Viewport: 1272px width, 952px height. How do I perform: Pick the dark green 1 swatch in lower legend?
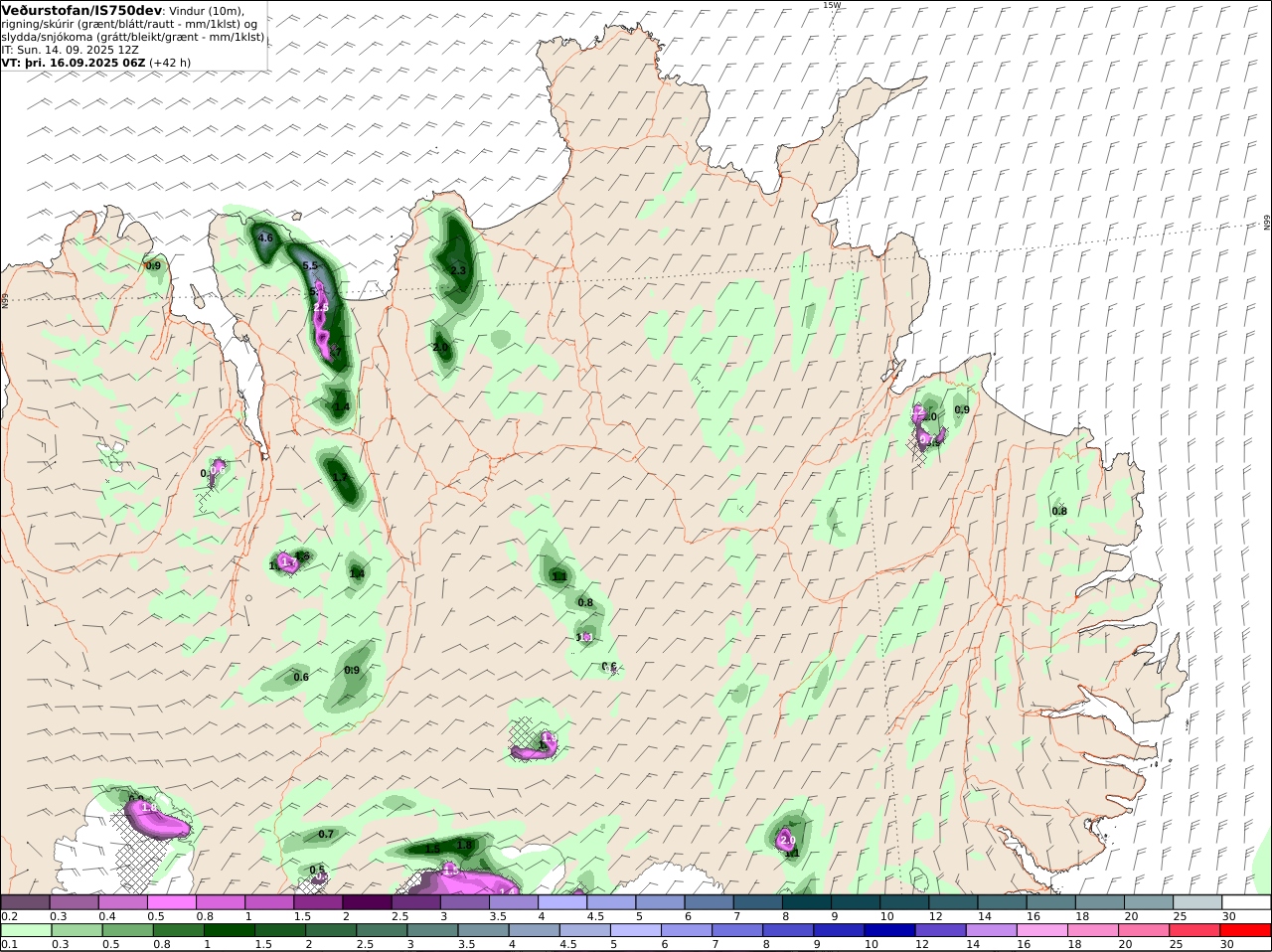[229, 931]
